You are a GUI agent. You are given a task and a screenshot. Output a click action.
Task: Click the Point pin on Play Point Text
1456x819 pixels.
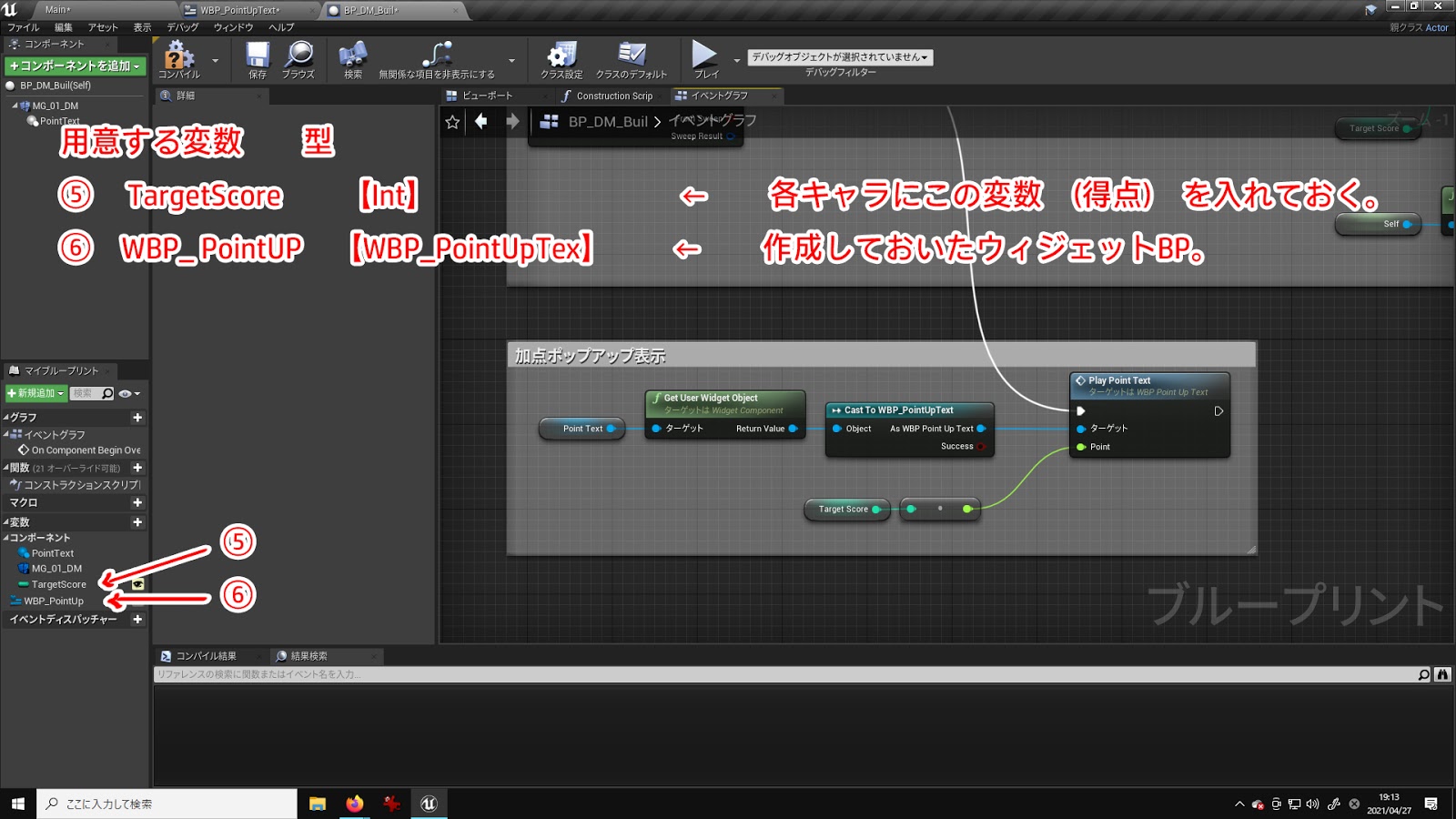coord(1081,447)
